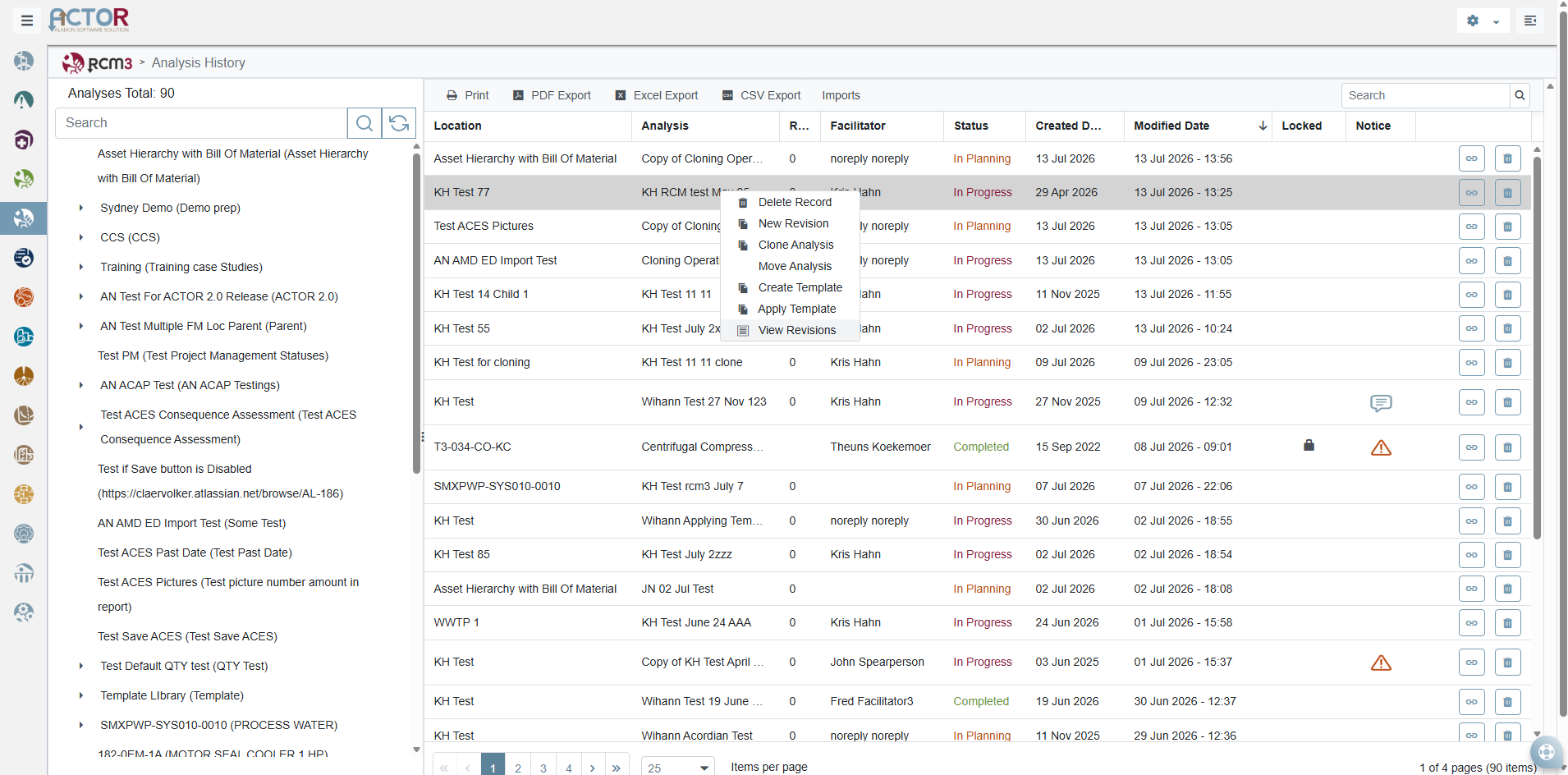The image size is (1568, 775).
Task: Click the warning triangle on T3-034-CO-KC row
Action: coord(1381,447)
